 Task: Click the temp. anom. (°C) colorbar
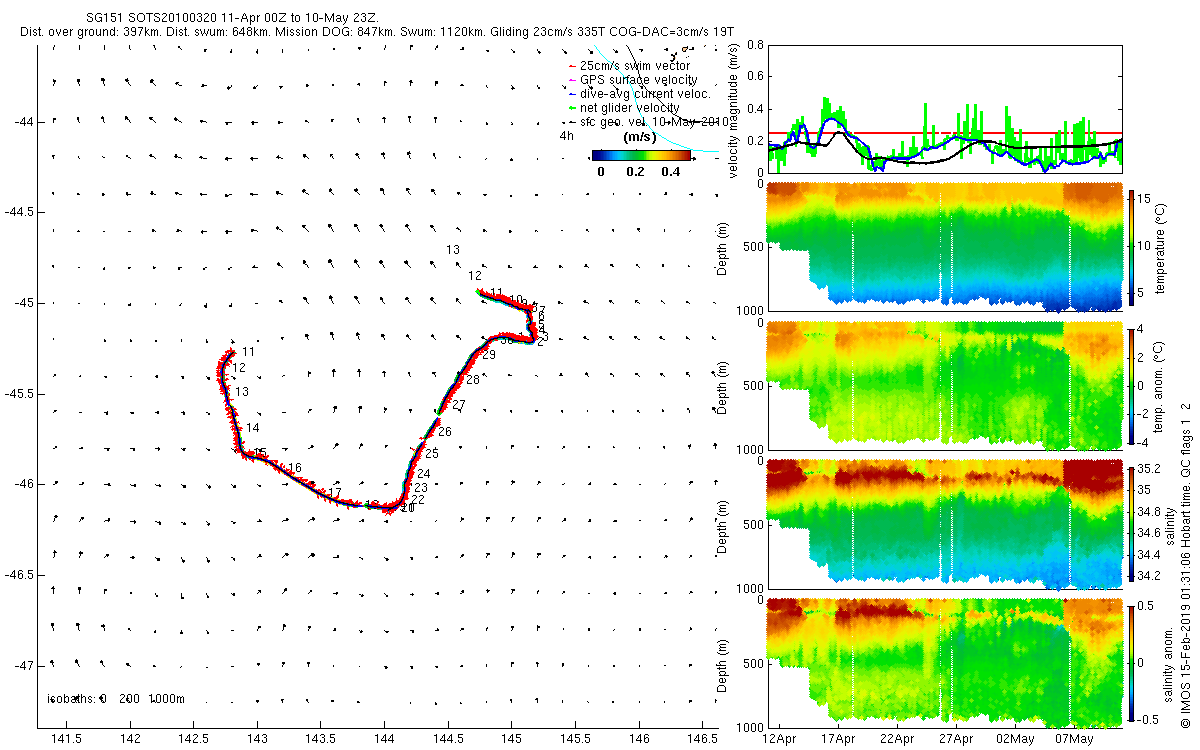pos(1133,385)
